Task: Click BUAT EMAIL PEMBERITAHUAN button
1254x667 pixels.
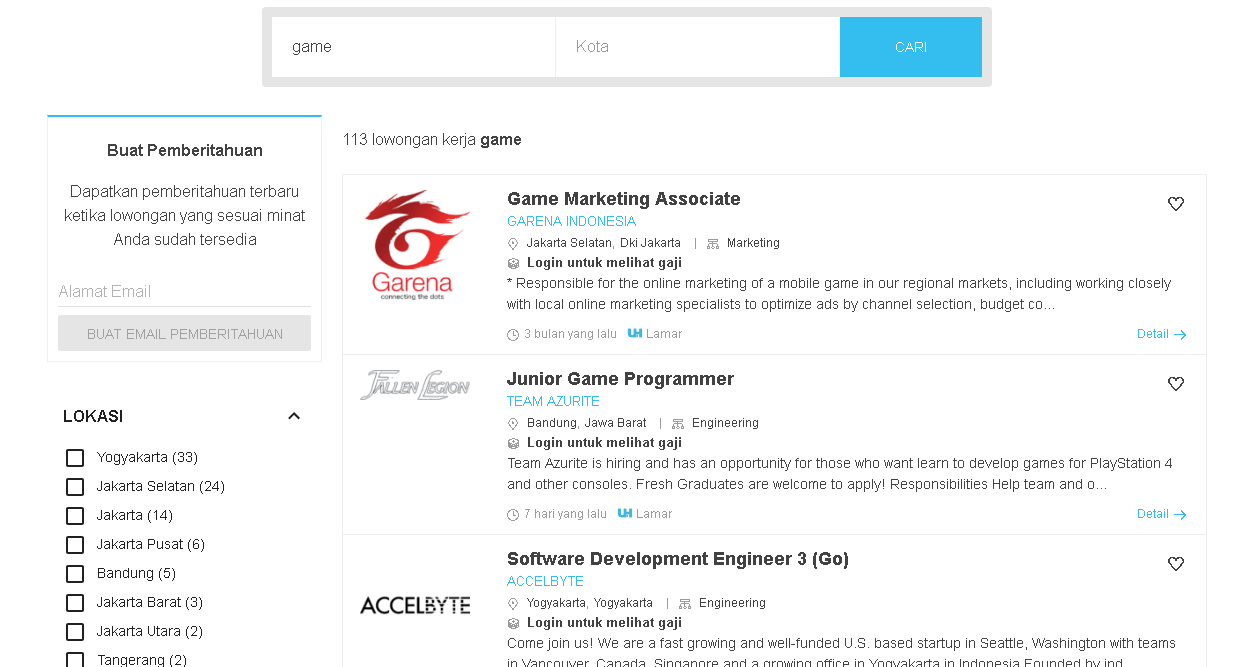Action: [x=184, y=334]
